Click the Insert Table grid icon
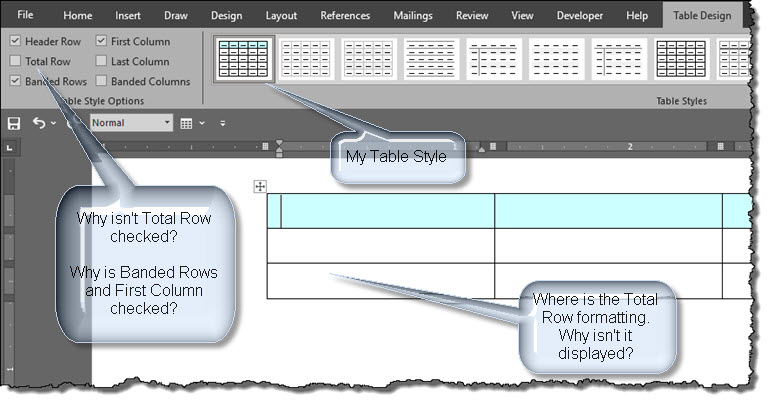The width and height of the screenshot is (768, 401). [186, 123]
